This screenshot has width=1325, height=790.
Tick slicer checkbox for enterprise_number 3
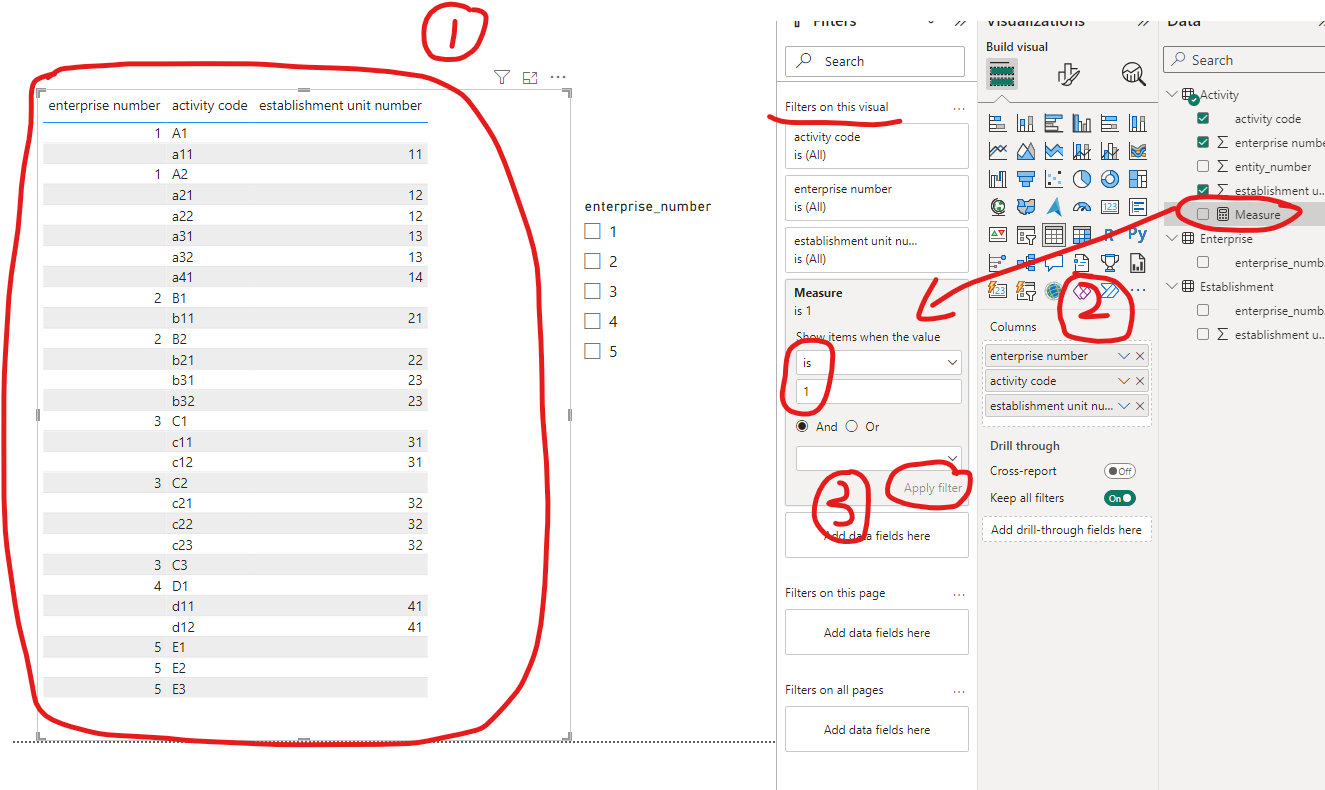tap(592, 291)
